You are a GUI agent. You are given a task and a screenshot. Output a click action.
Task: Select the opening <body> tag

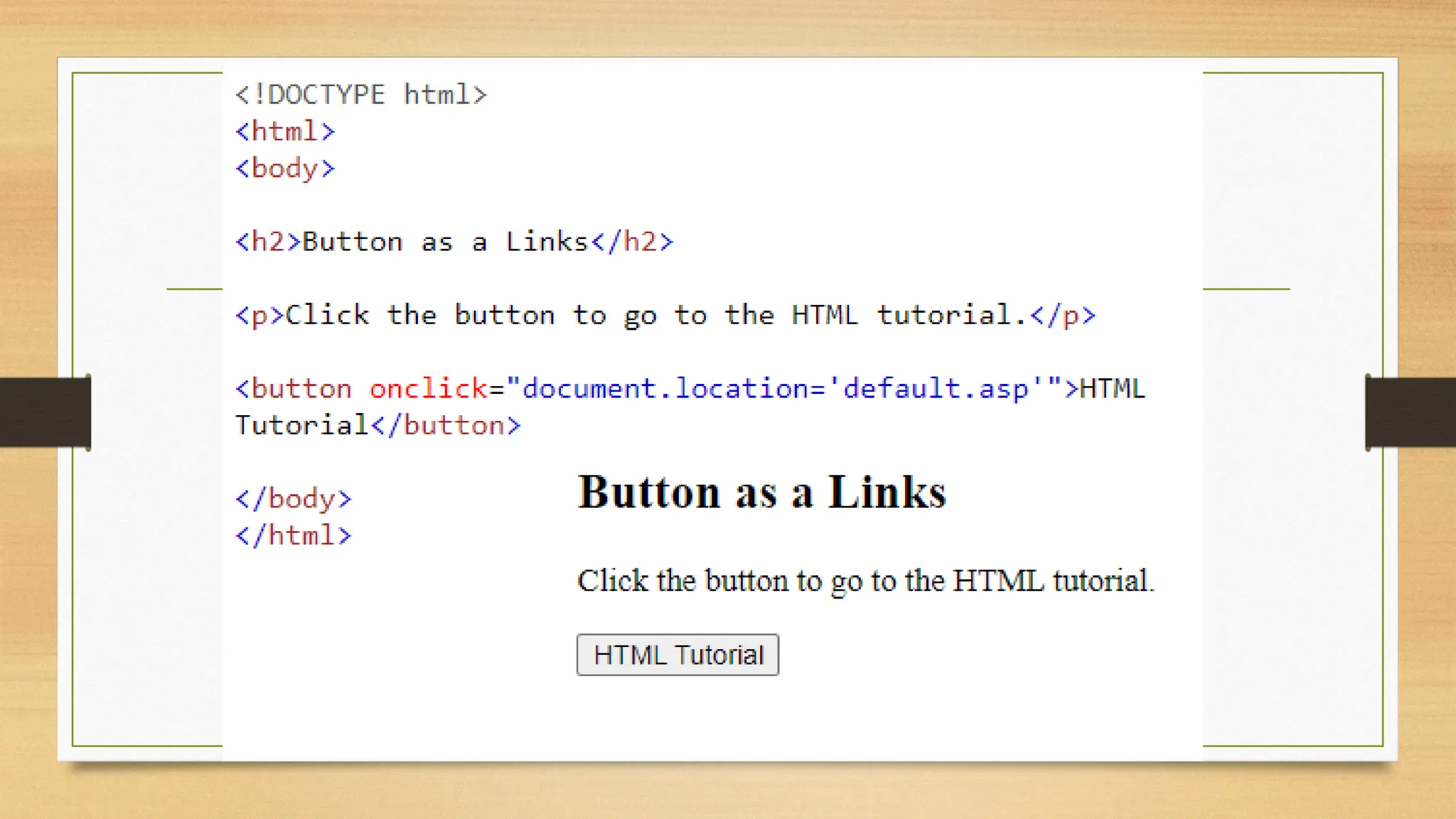[285, 168]
